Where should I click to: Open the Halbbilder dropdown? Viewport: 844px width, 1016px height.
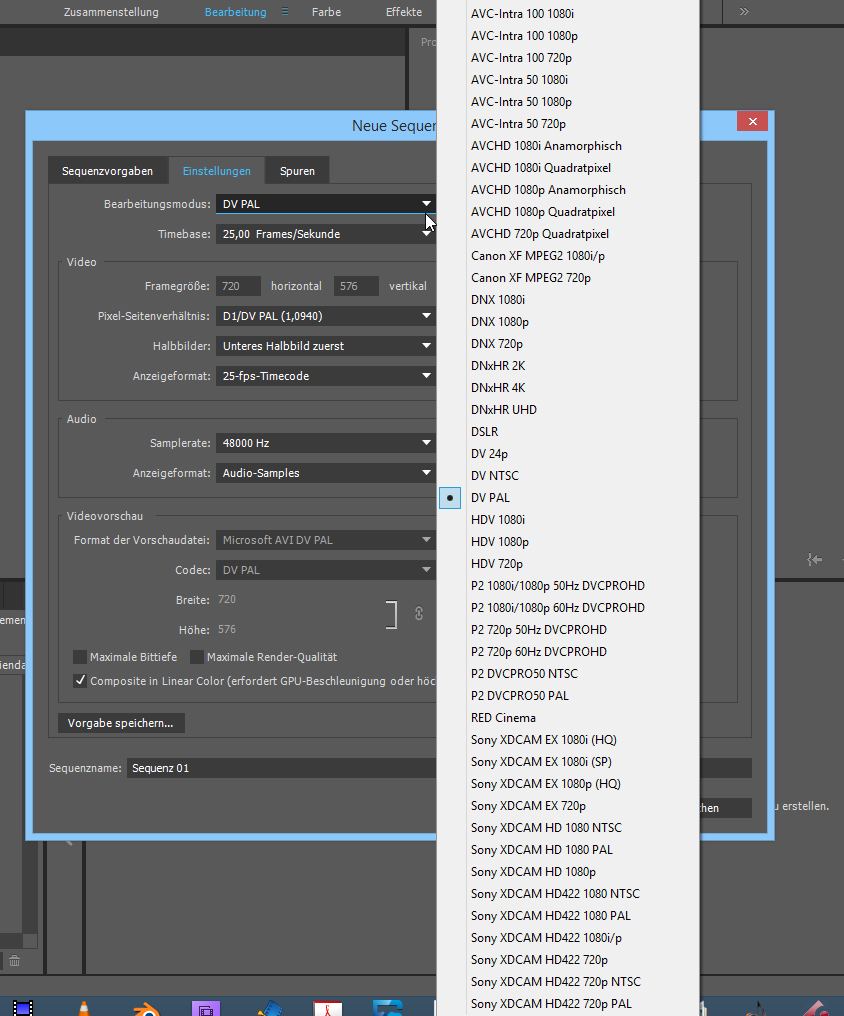click(325, 346)
